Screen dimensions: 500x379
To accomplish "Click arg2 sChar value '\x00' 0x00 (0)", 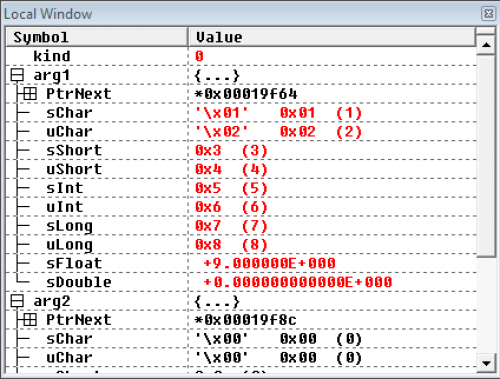I will point(279,339).
